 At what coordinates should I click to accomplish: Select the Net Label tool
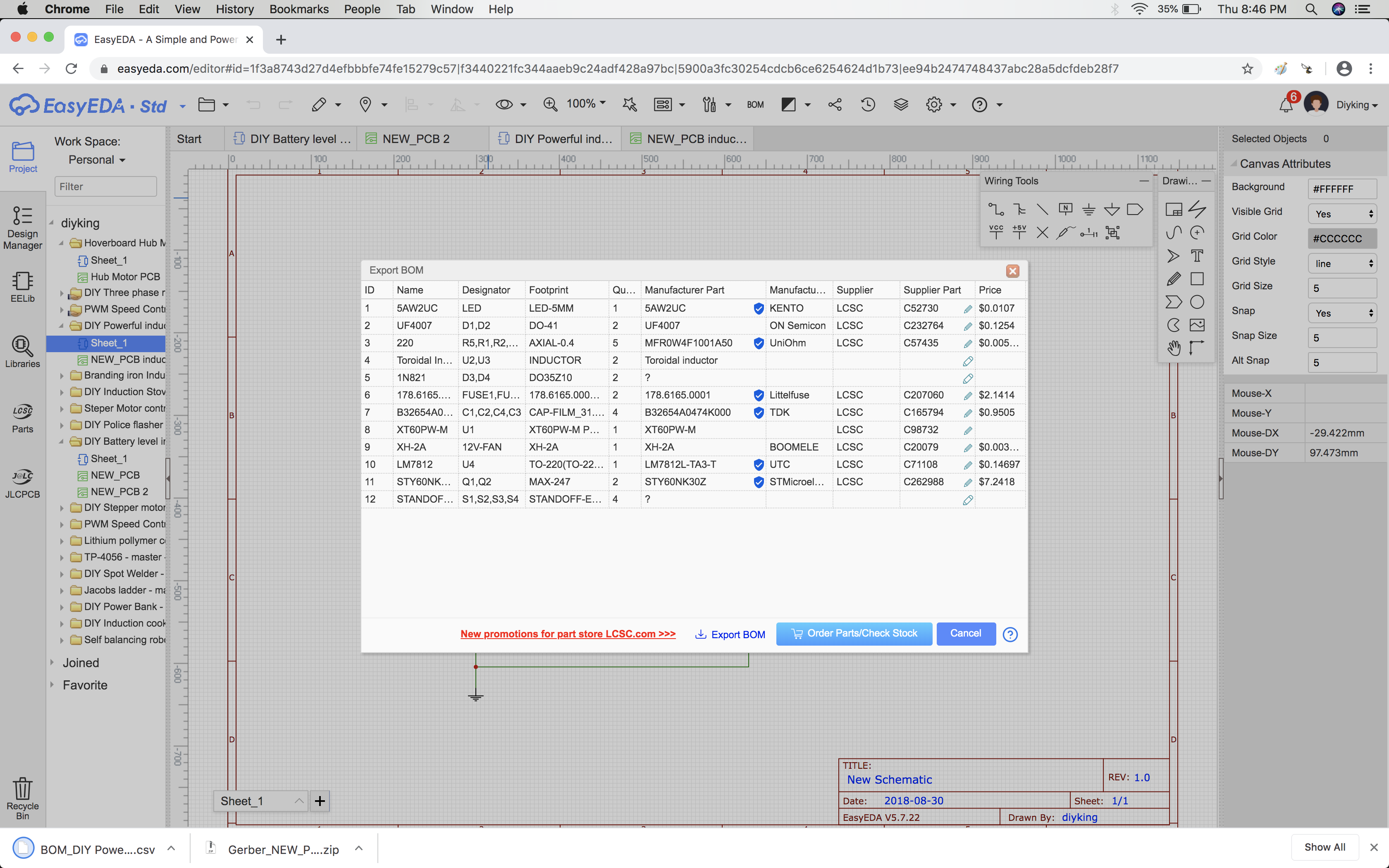pos(1065,210)
